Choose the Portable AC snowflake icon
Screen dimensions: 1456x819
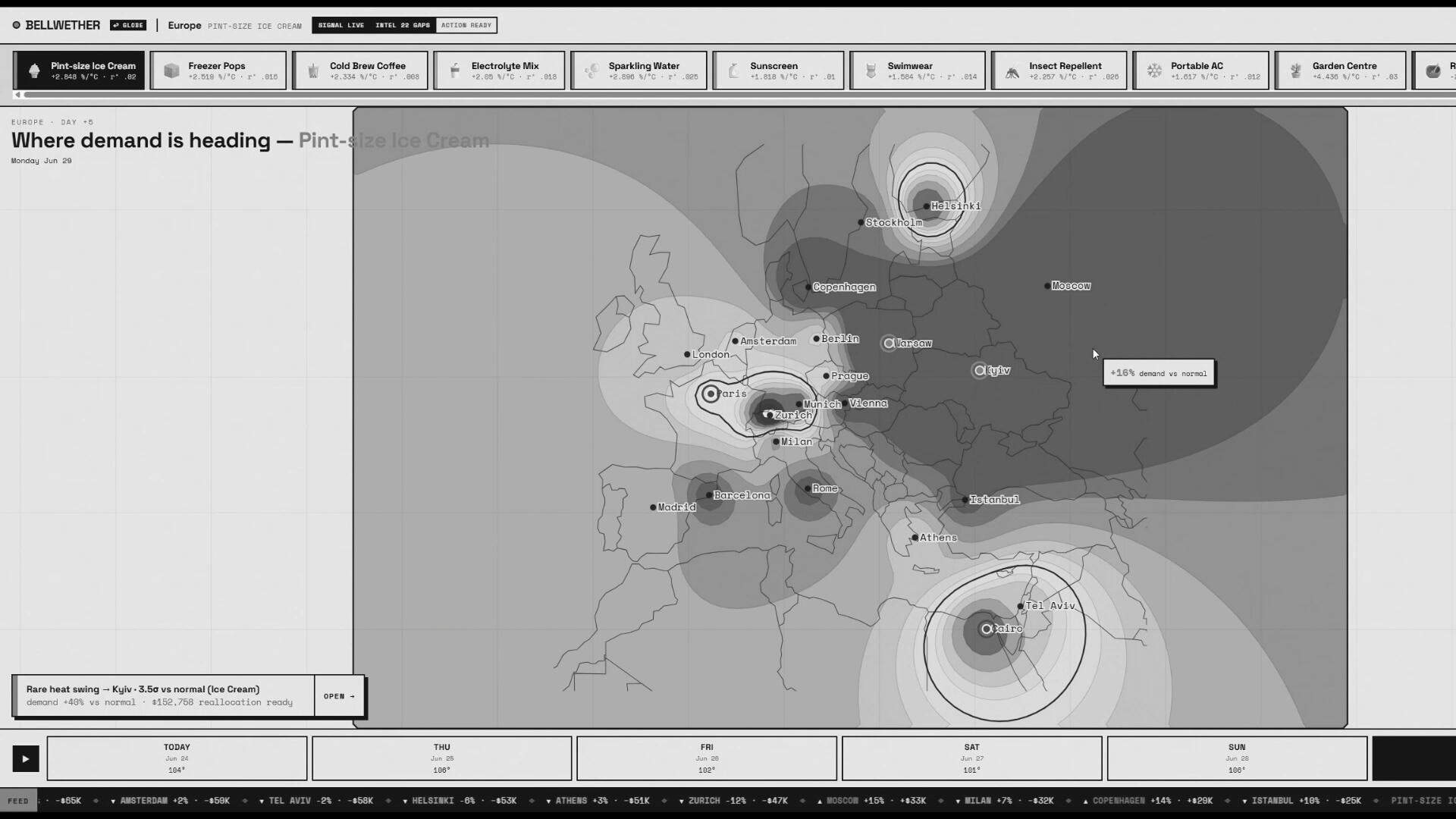click(x=1154, y=71)
